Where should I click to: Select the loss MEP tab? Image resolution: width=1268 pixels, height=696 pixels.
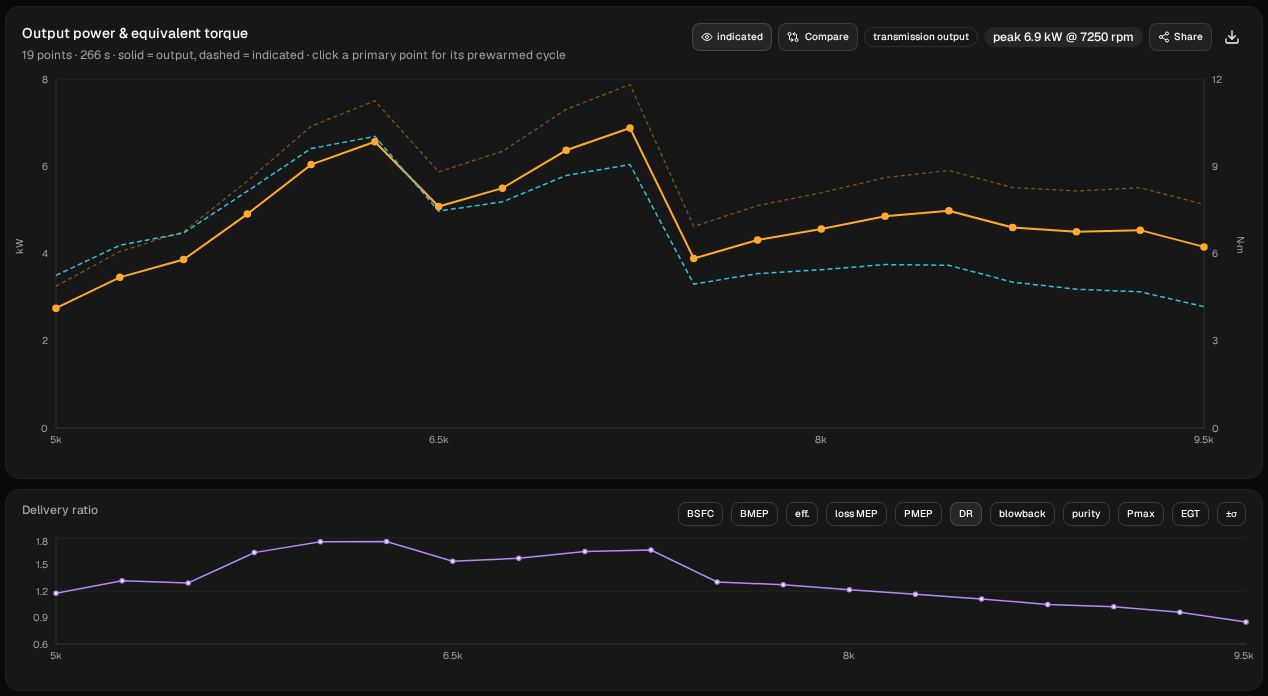click(856, 514)
